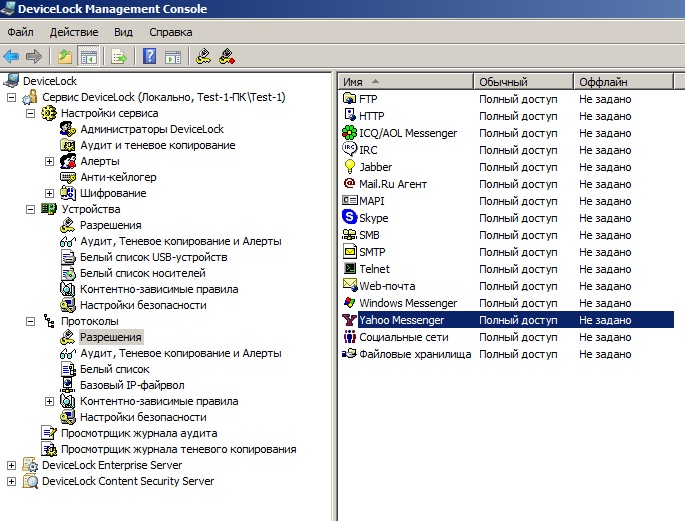The image size is (685, 521).
Task: Expand the Алерты node
Action: tap(49, 162)
